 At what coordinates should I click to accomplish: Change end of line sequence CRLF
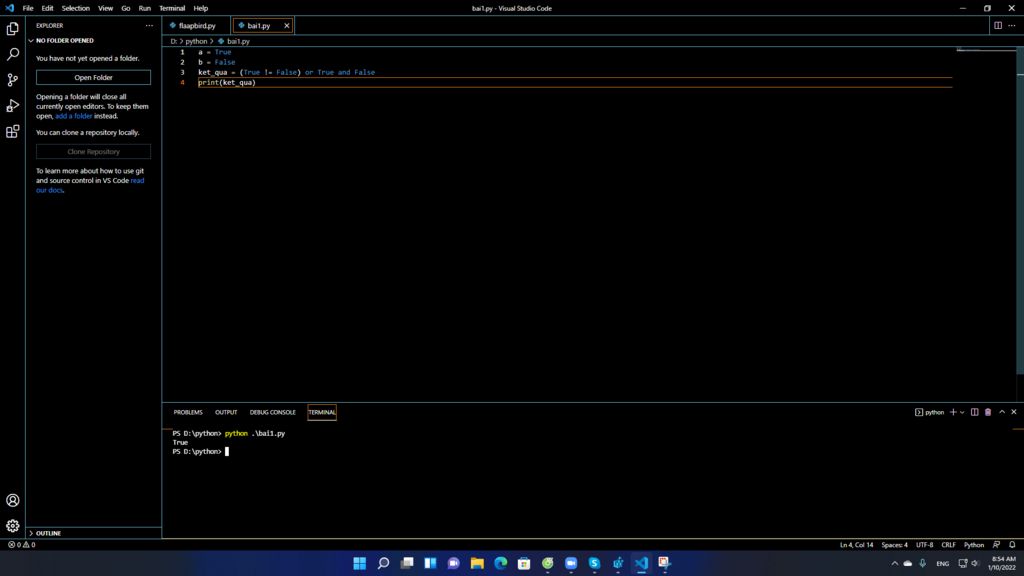(948, 545)
